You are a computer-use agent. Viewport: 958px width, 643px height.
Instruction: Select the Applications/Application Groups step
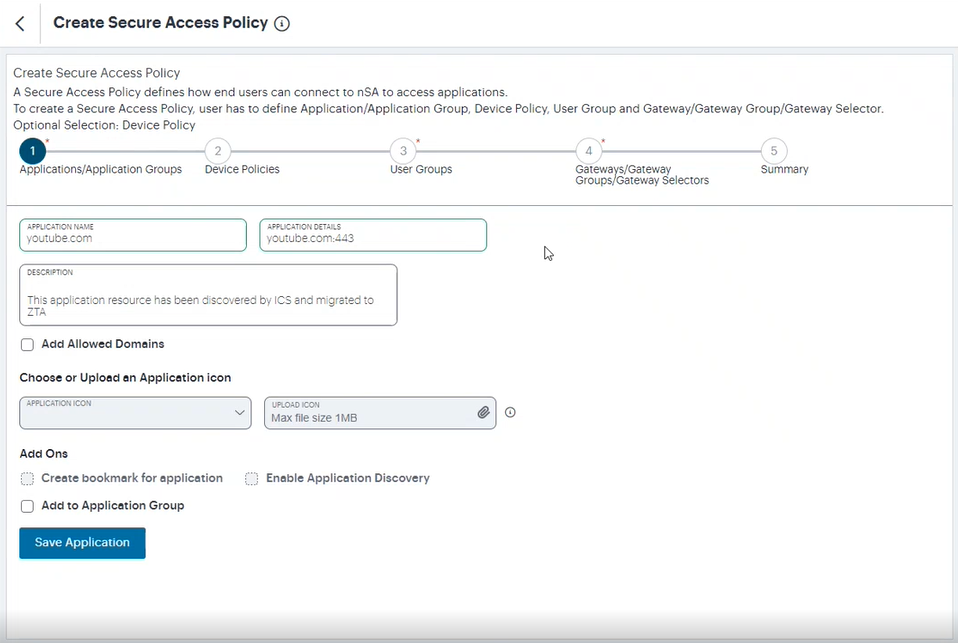[x=32, y=151]
